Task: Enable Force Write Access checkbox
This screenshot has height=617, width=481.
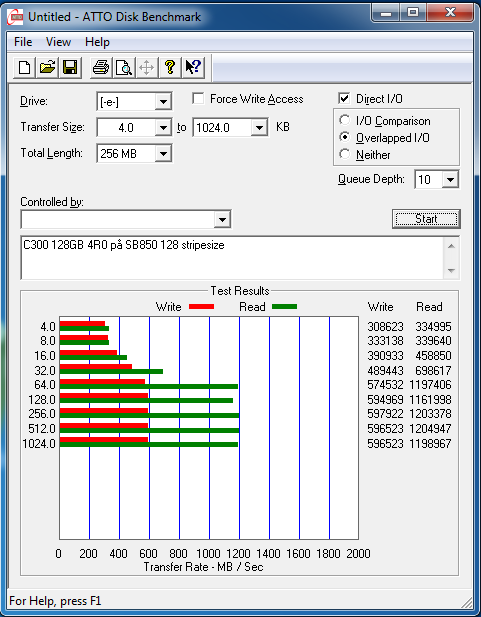Action: tap(198, 98)
